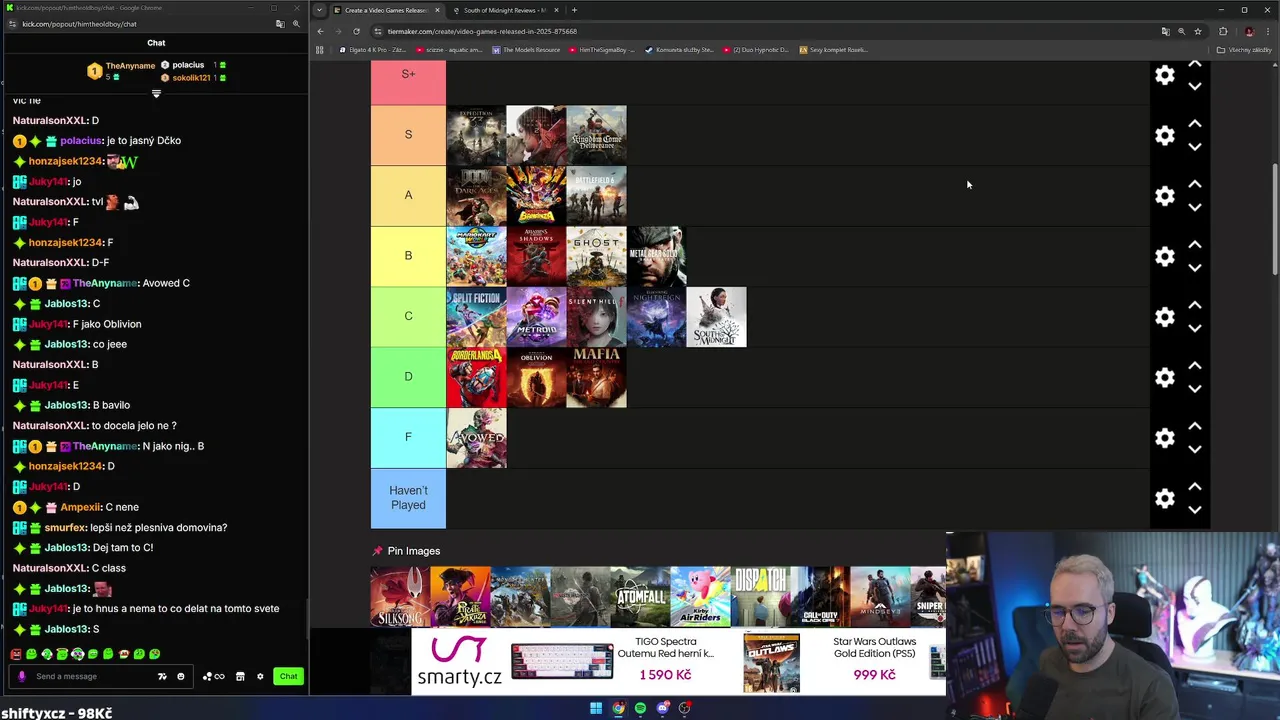
Task: Collapse the pinned leaderboard arrow in chat
Action: point(156,94)
